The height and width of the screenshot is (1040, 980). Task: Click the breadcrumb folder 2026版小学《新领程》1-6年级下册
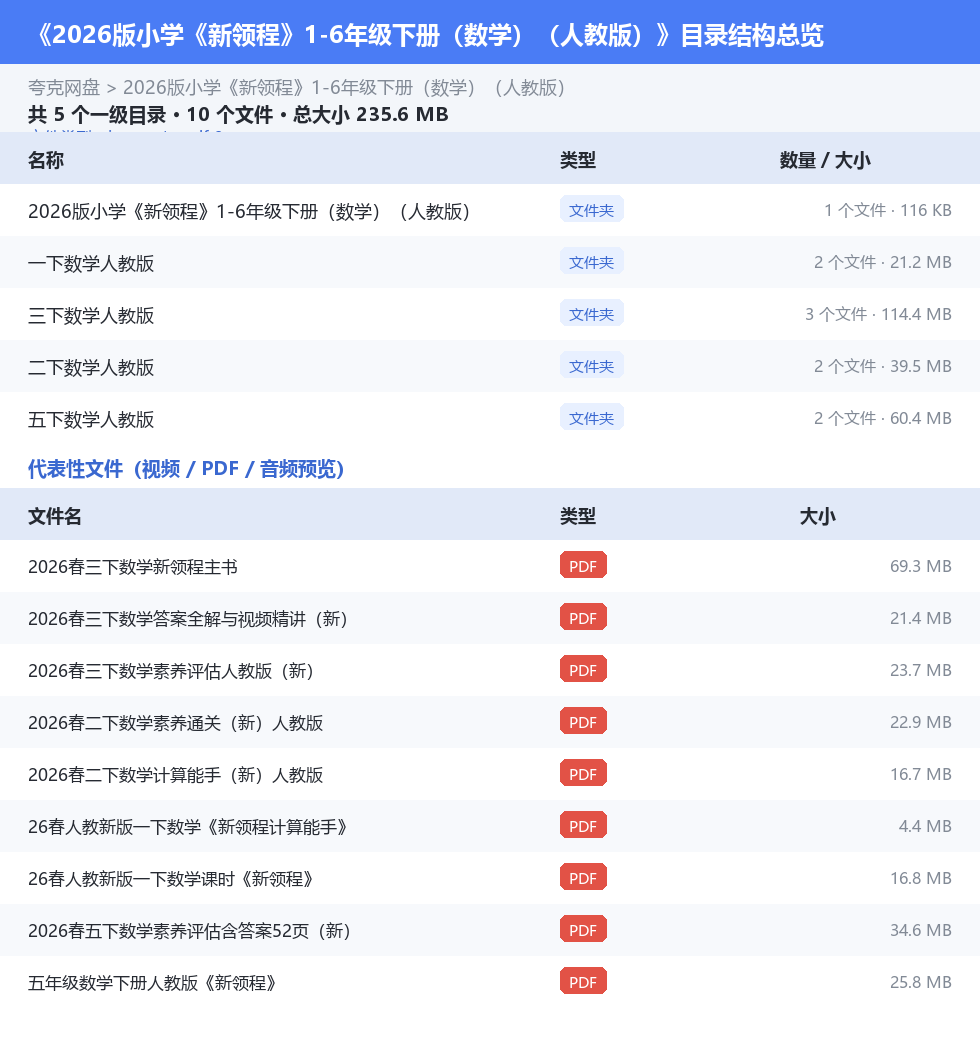coord(344,88)
